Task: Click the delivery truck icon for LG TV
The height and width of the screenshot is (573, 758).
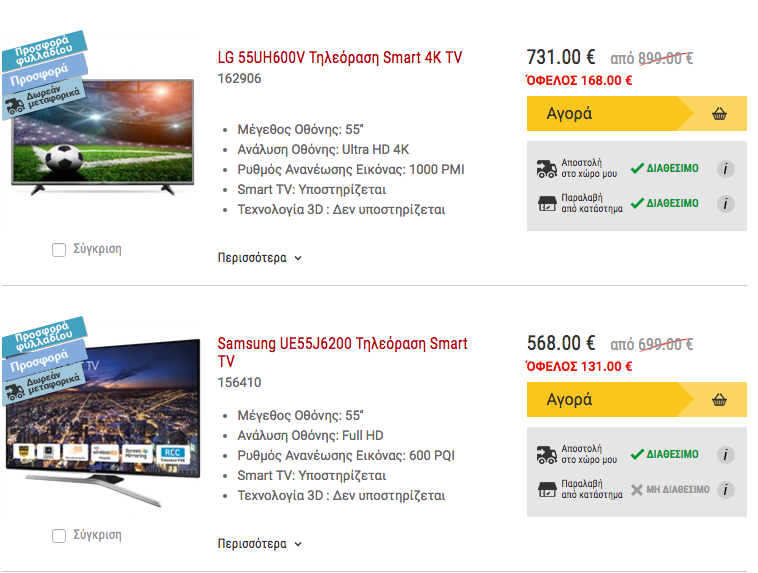Action: (547, 169)
